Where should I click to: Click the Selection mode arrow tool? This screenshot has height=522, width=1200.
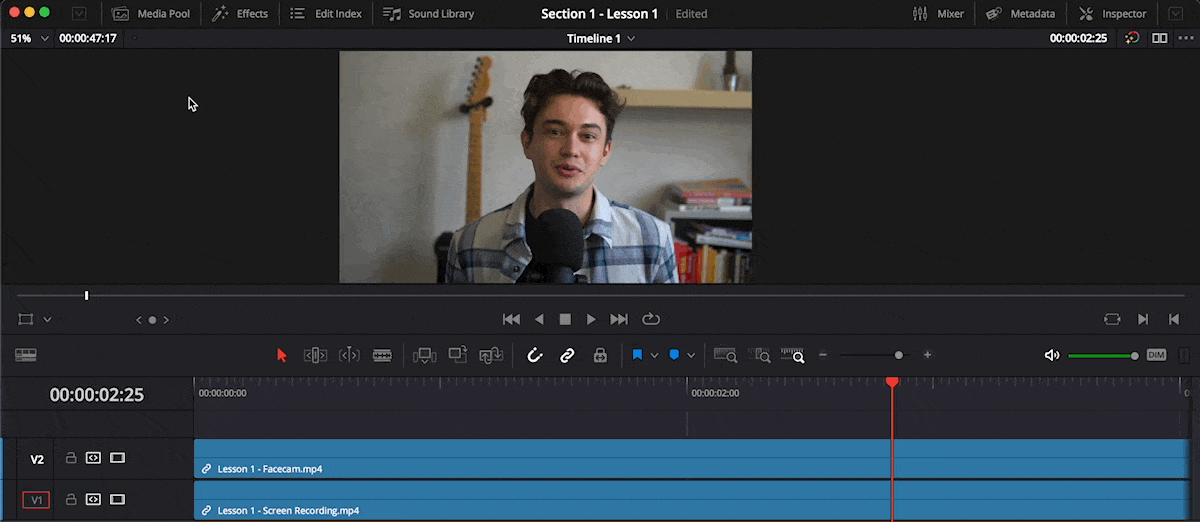282,355
